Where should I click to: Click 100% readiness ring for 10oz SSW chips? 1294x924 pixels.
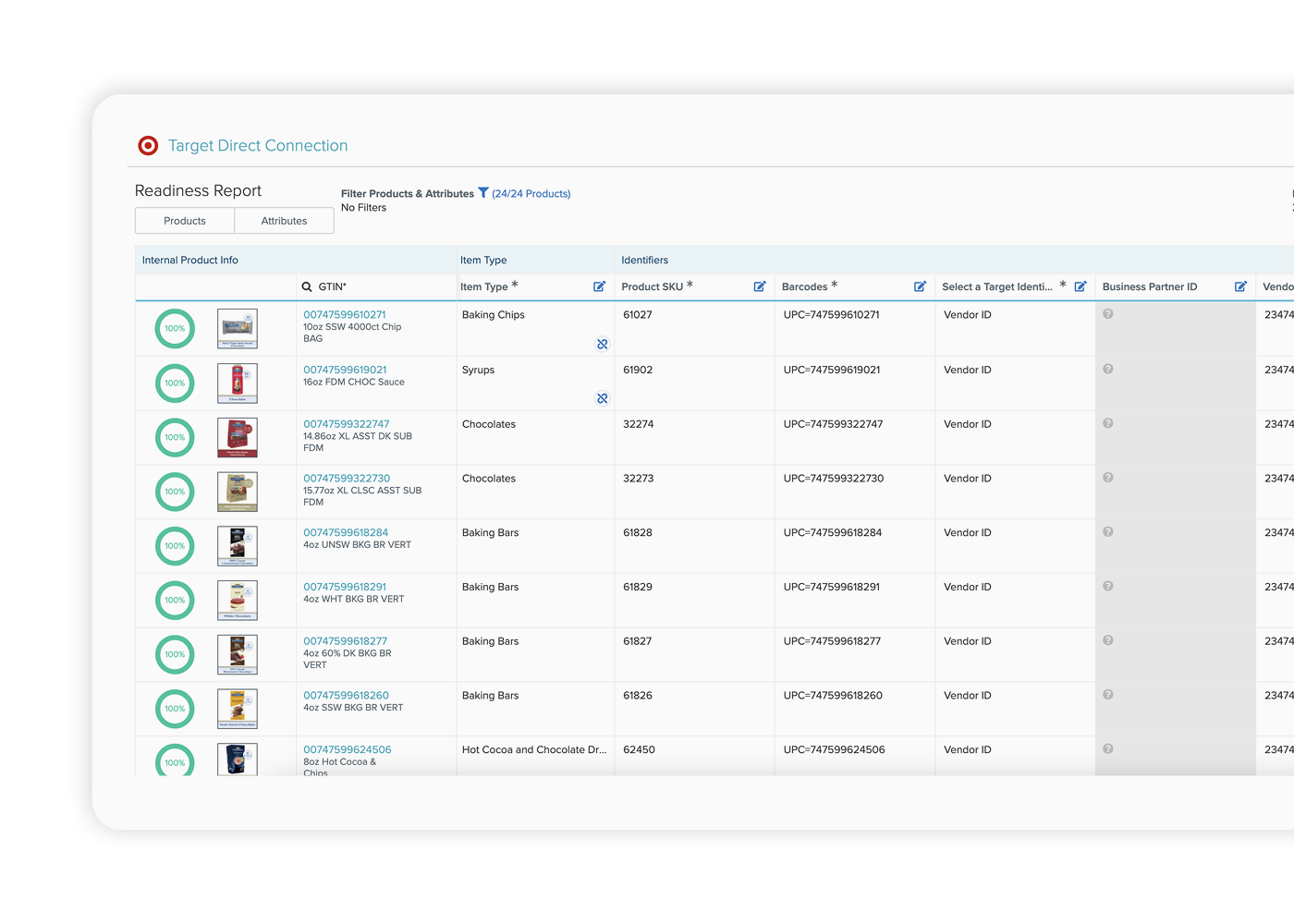(175, 328)
